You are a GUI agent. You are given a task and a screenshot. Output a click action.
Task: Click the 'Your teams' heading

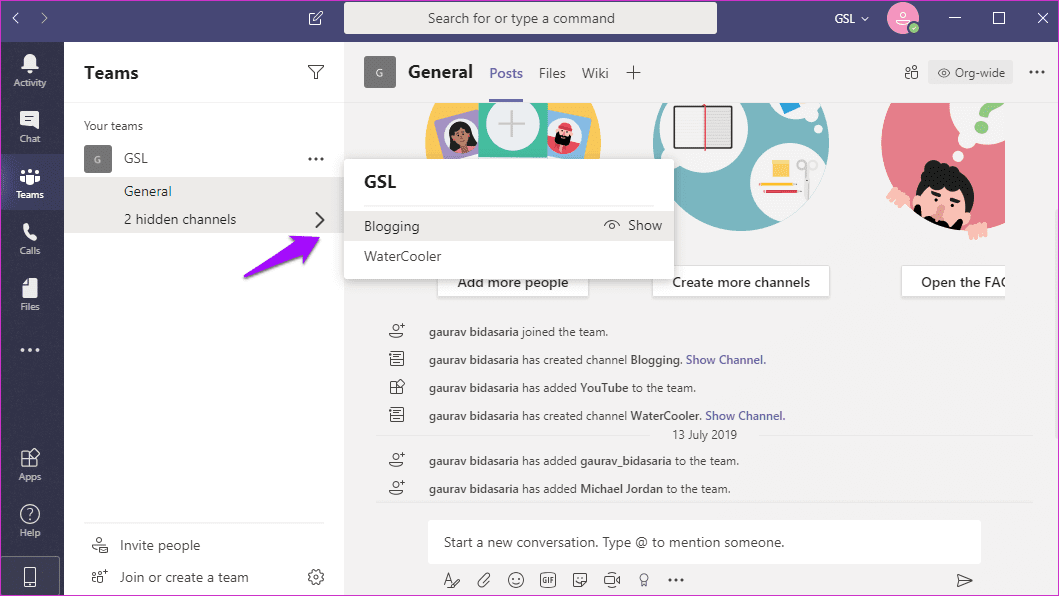click(x=113, y=126)
